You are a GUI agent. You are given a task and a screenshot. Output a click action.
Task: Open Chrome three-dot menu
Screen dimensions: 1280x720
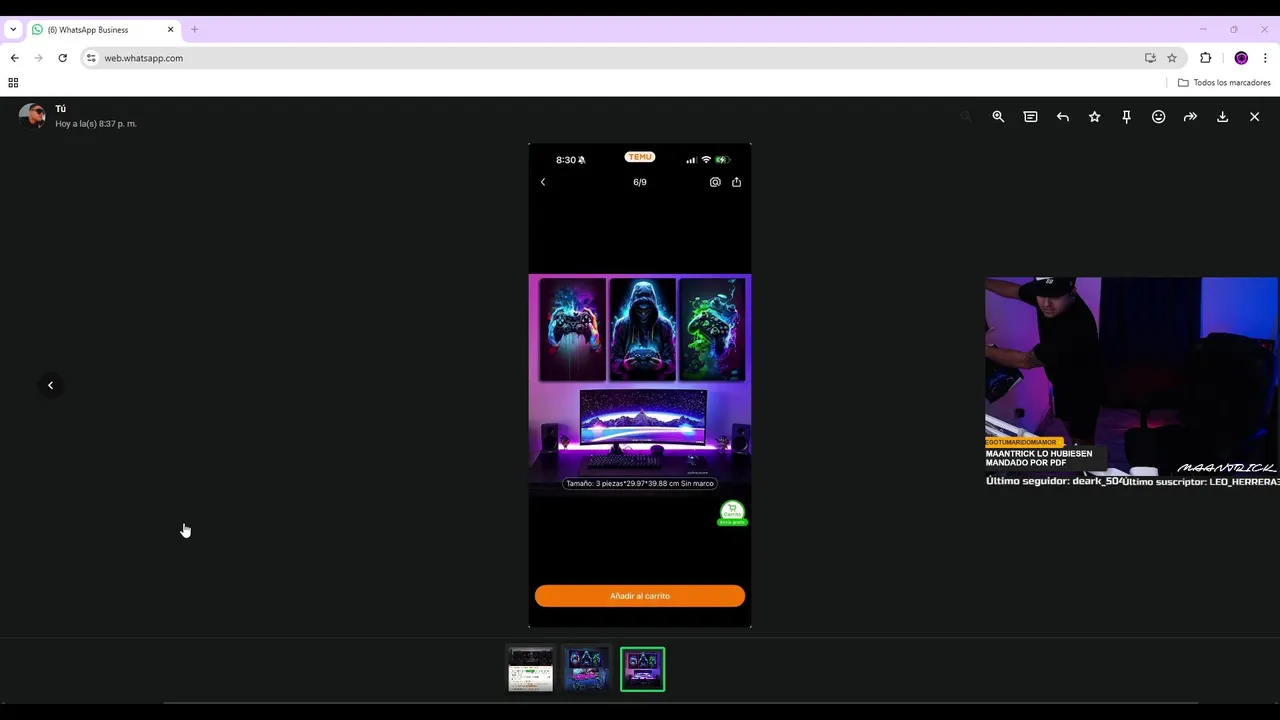1265,58
